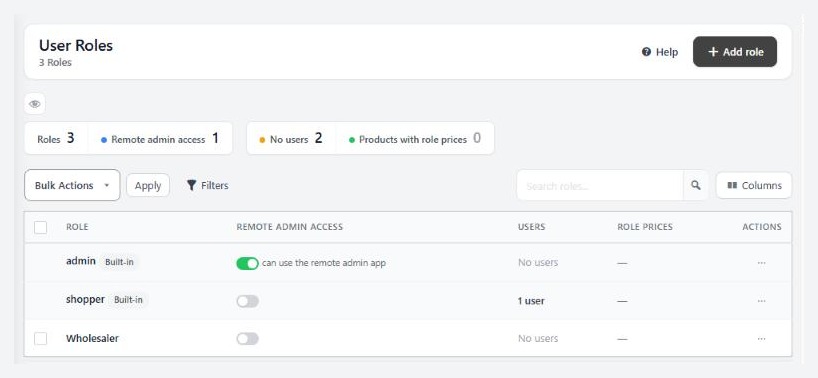Click the ACTIONS column header
Screen dimensions: 818x378
coord(762,227)
